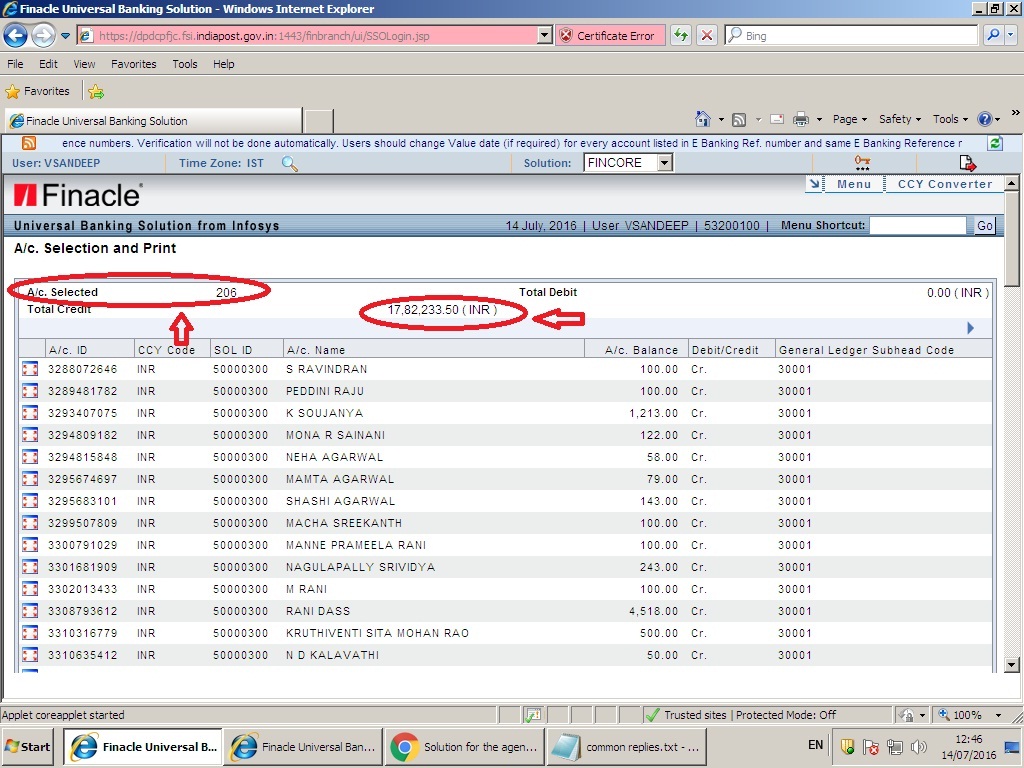This screenshot has width=1024, height=768.
Task: Open the Favorites menu in menu bar
Action: 134,64
